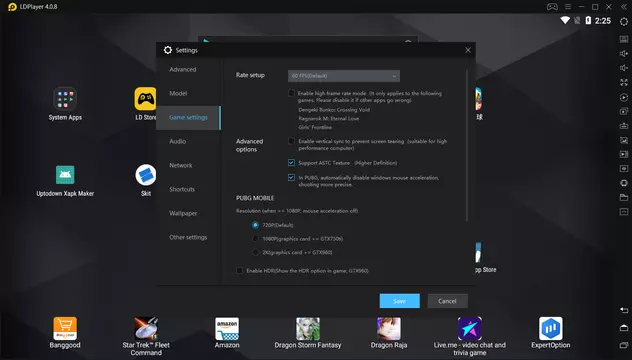Open the shared folder sidebar icon
This screenshot has height=360, width=632.
[624, 197]
